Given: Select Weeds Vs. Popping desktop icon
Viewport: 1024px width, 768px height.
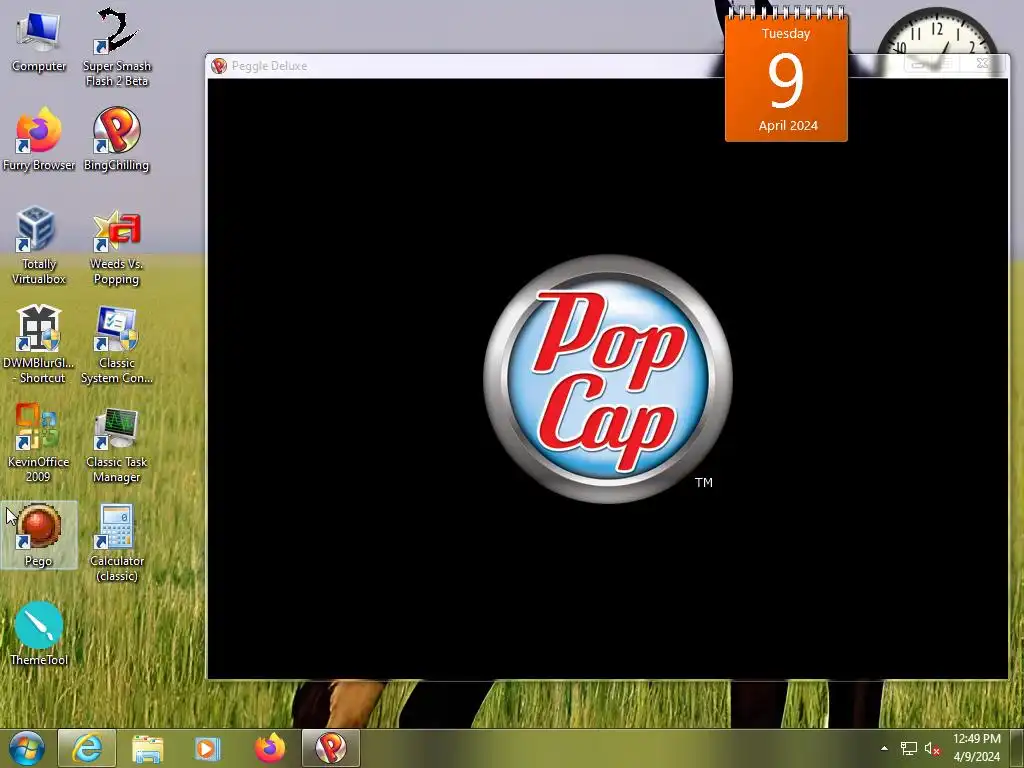Looking at the screenshot, I should [116, 247].
